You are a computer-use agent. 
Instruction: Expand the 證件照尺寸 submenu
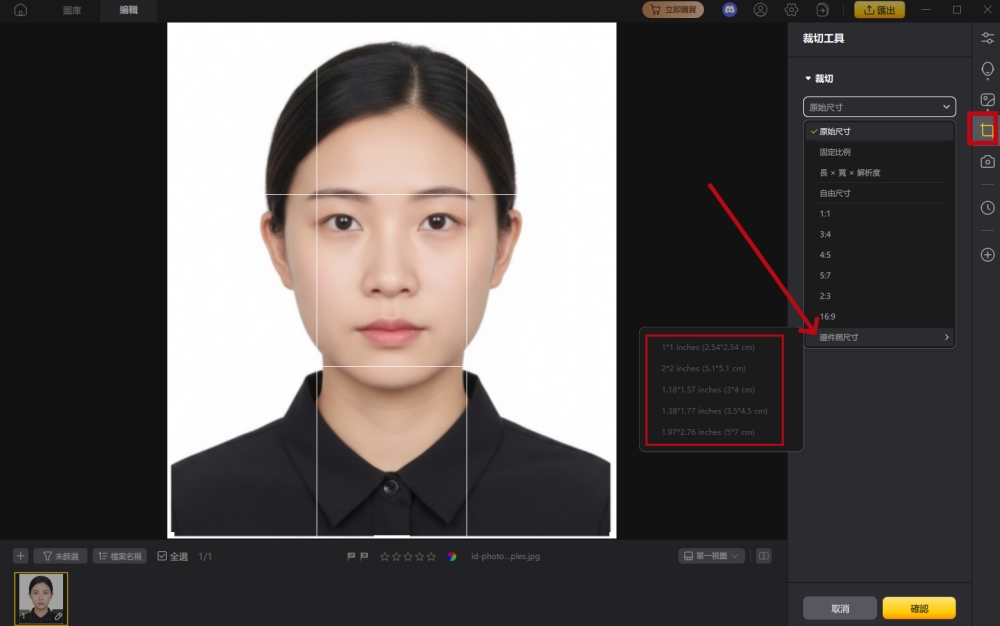coord(879,338)
